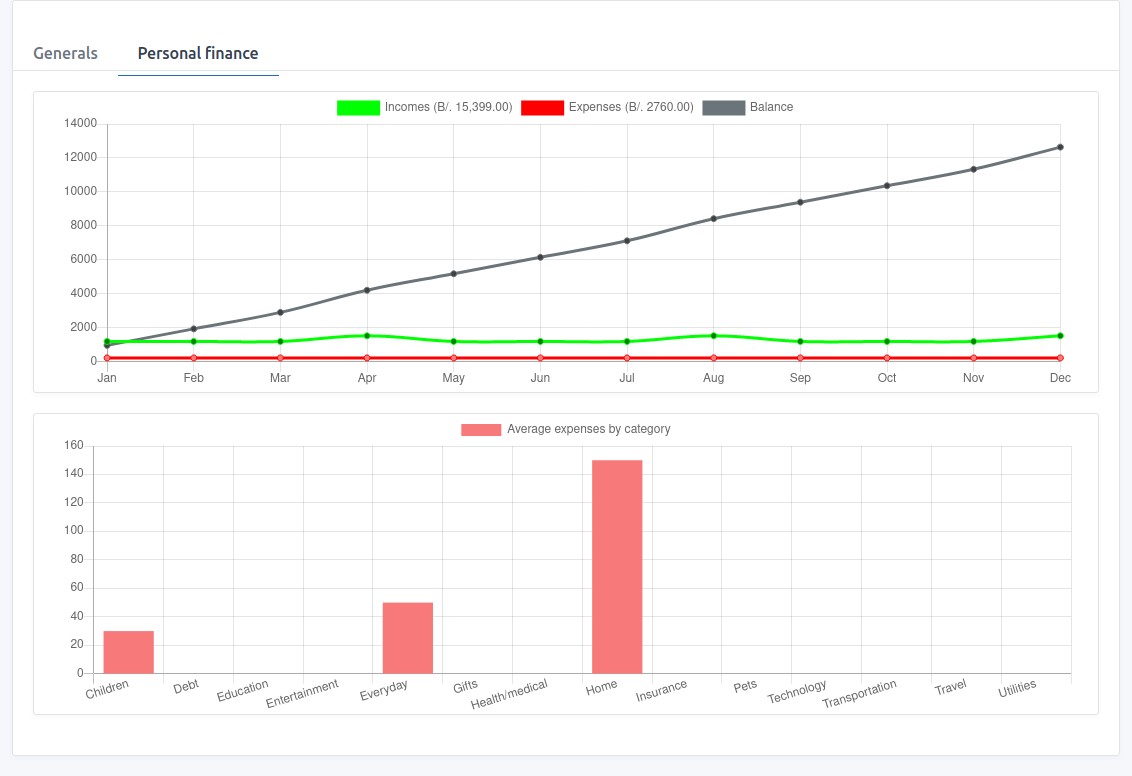Image resolution: width=1132 pixels, height=776 pixels.
Task: Click the February balance data point
Action: 194,329
